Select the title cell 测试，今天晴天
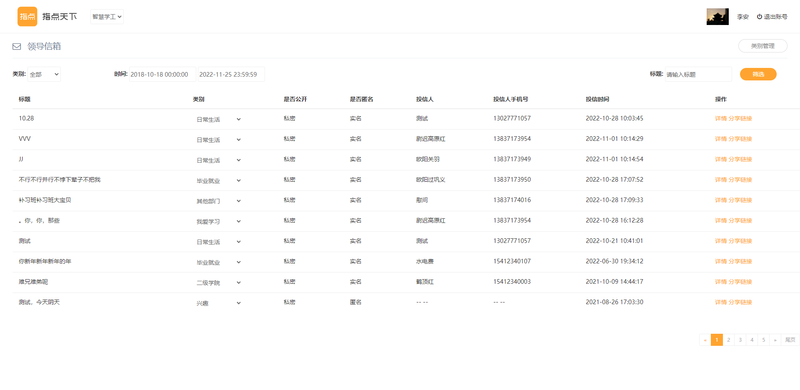The image size is (800, 390). point(39,302)
